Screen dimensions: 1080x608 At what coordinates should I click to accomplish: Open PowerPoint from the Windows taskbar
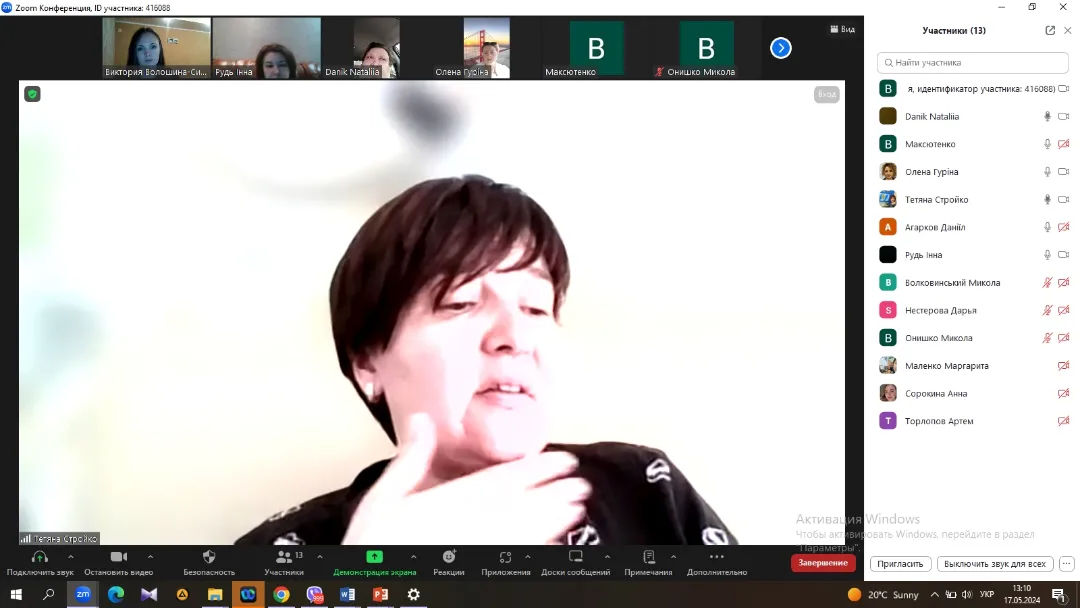[380, 594]
